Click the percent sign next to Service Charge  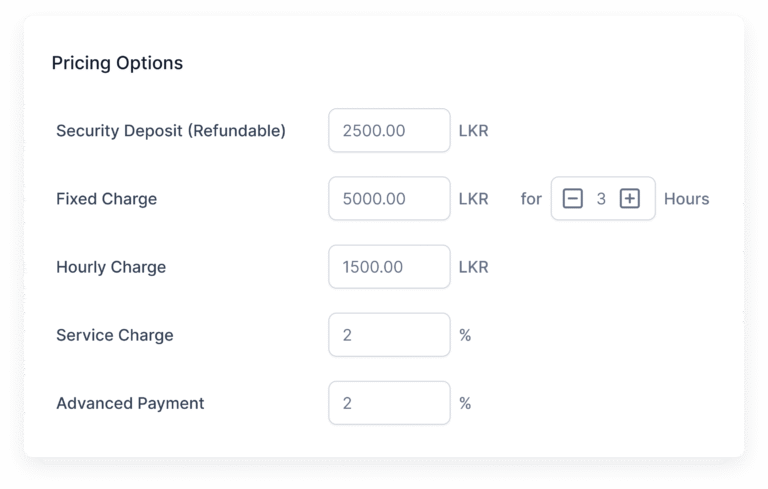pyautogui.click(x=465, y=335)
